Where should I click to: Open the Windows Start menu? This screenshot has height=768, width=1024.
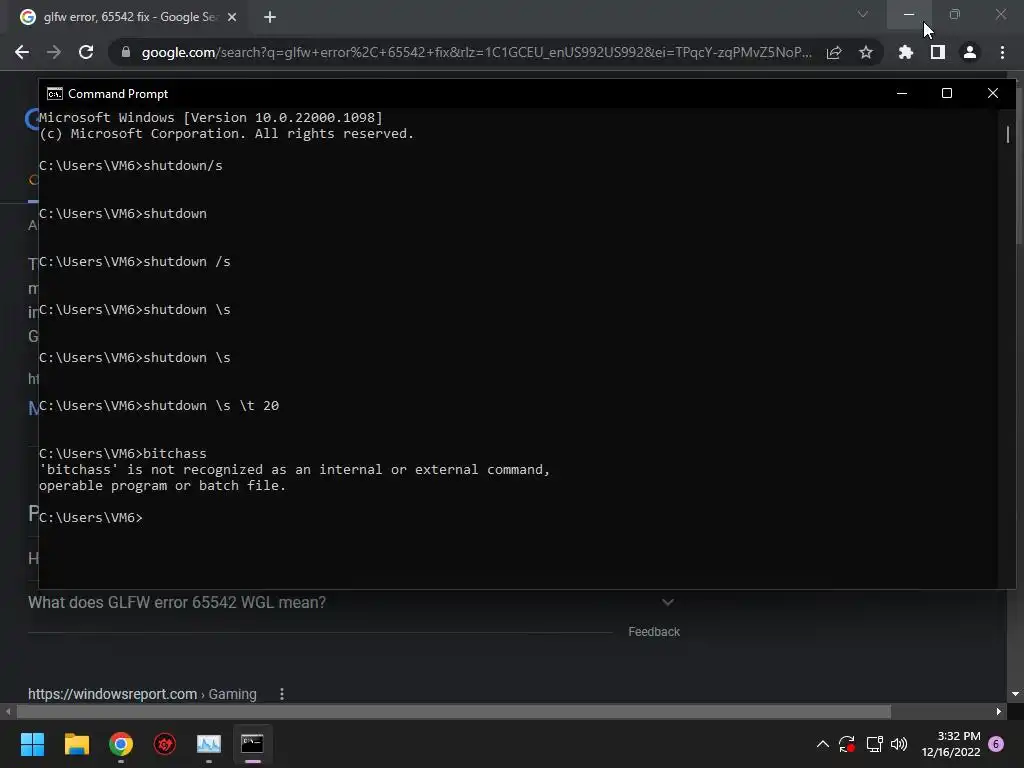pos(32,744)
